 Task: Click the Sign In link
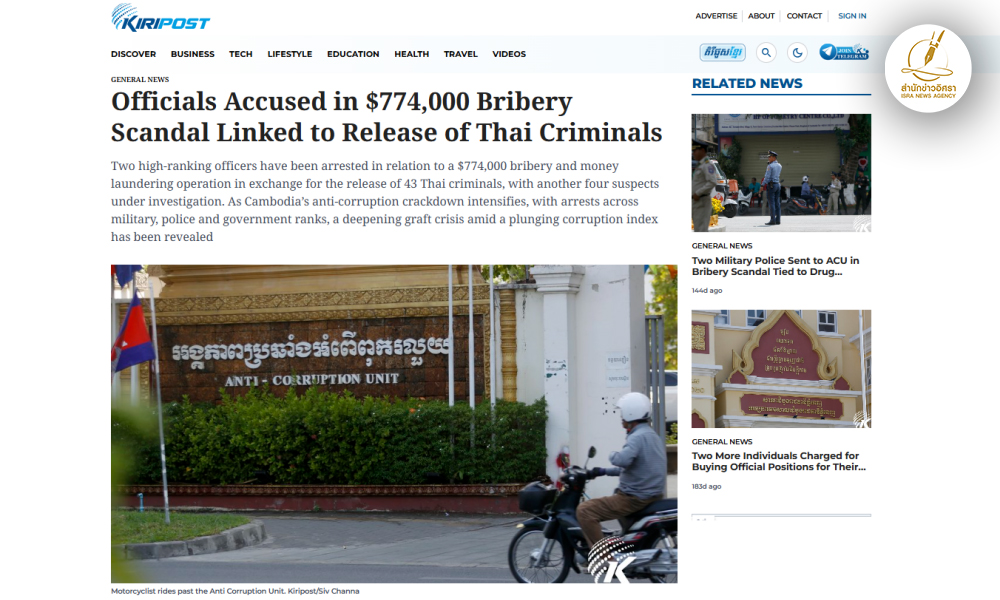click(852, 16)
